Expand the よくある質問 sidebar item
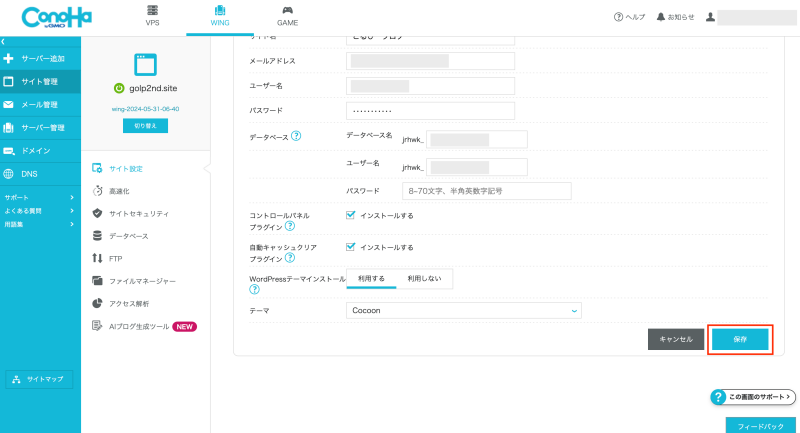Viewport: 800px width, 433px height. [38, 211]
